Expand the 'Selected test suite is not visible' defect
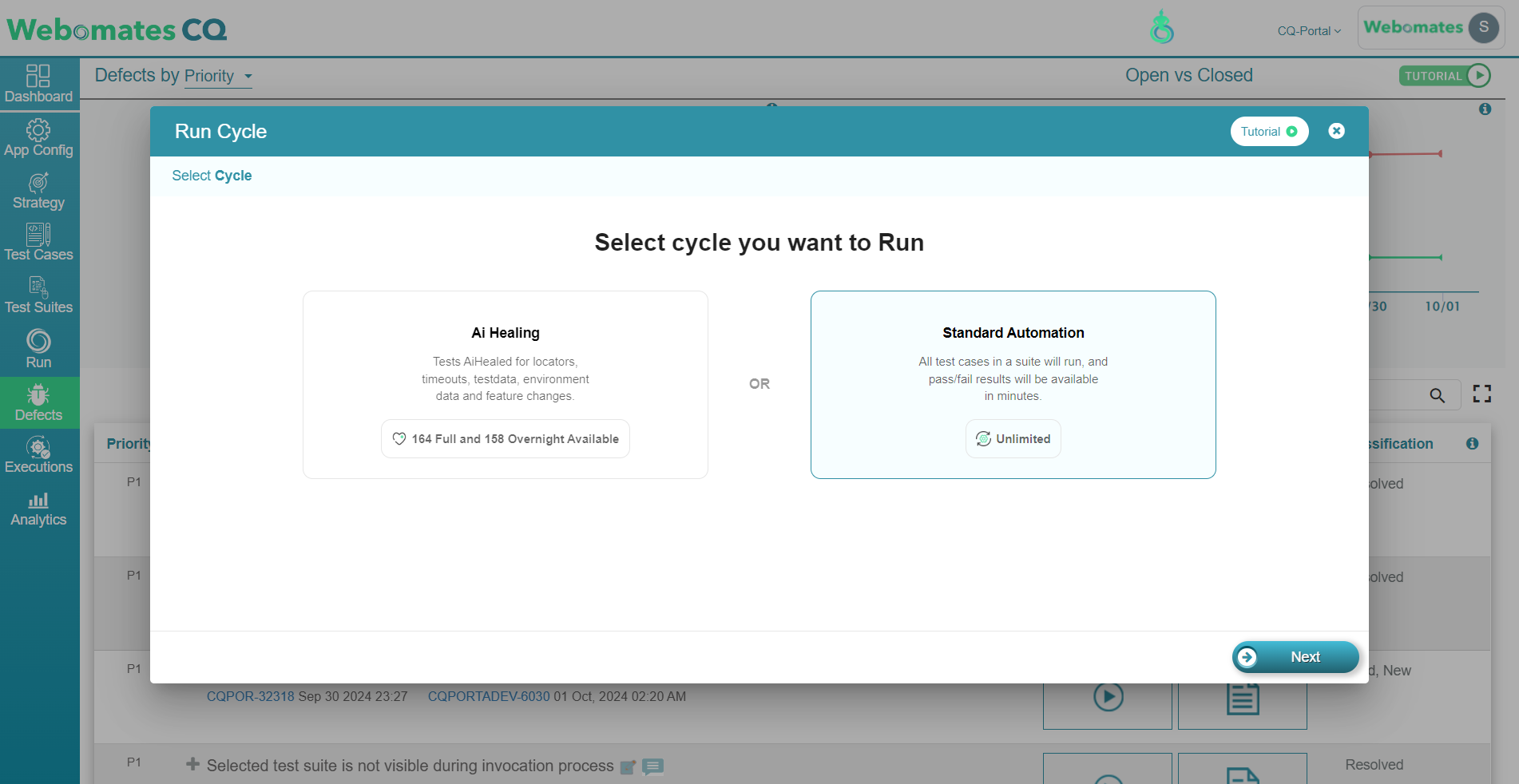 click(192, 764)
